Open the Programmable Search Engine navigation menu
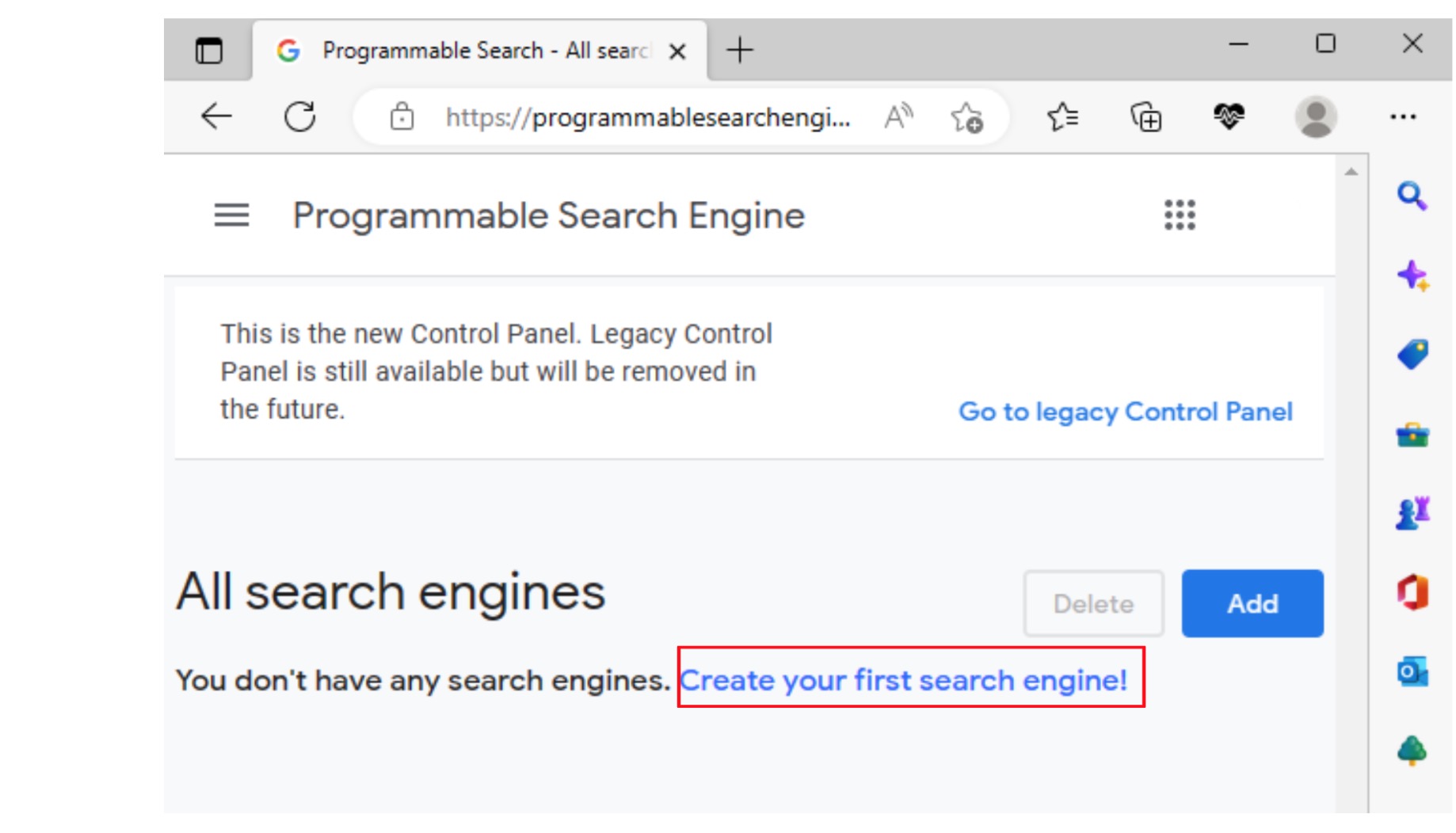 click(x=231, y=216)
